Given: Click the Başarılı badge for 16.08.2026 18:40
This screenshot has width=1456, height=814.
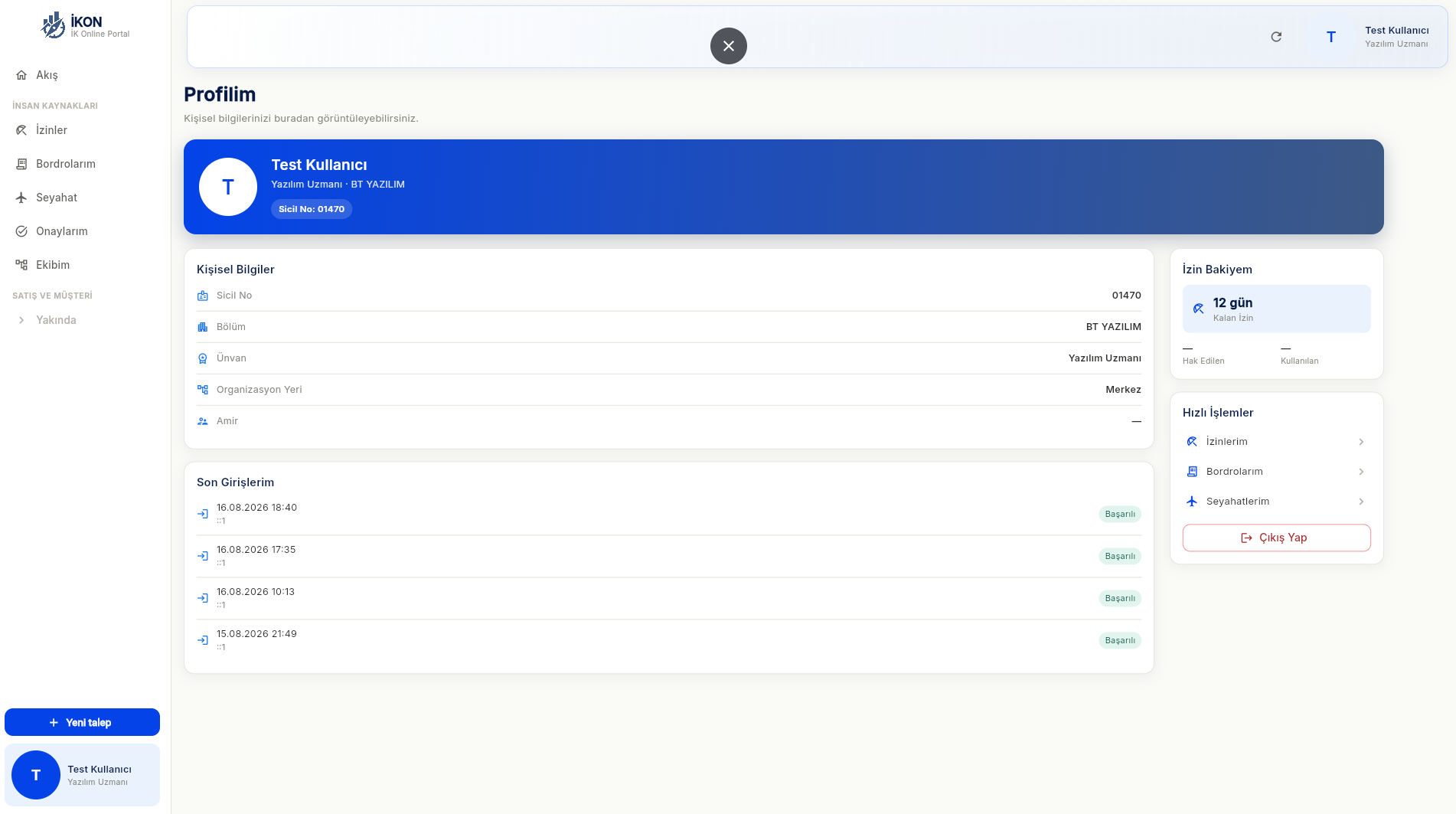Looking at the screenshot, I should 1120,514.
